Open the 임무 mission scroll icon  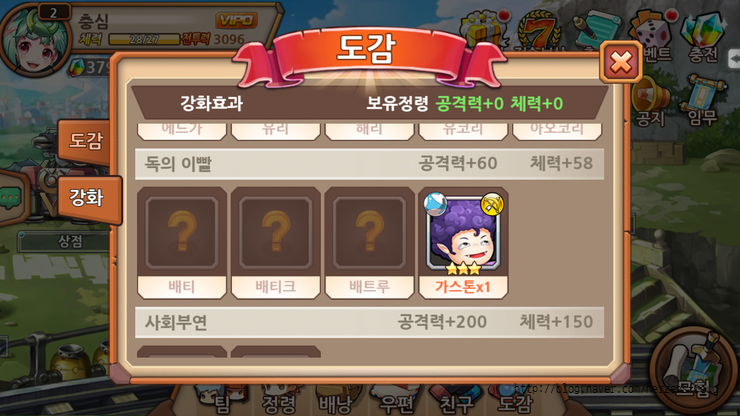(x=703, y=100)
